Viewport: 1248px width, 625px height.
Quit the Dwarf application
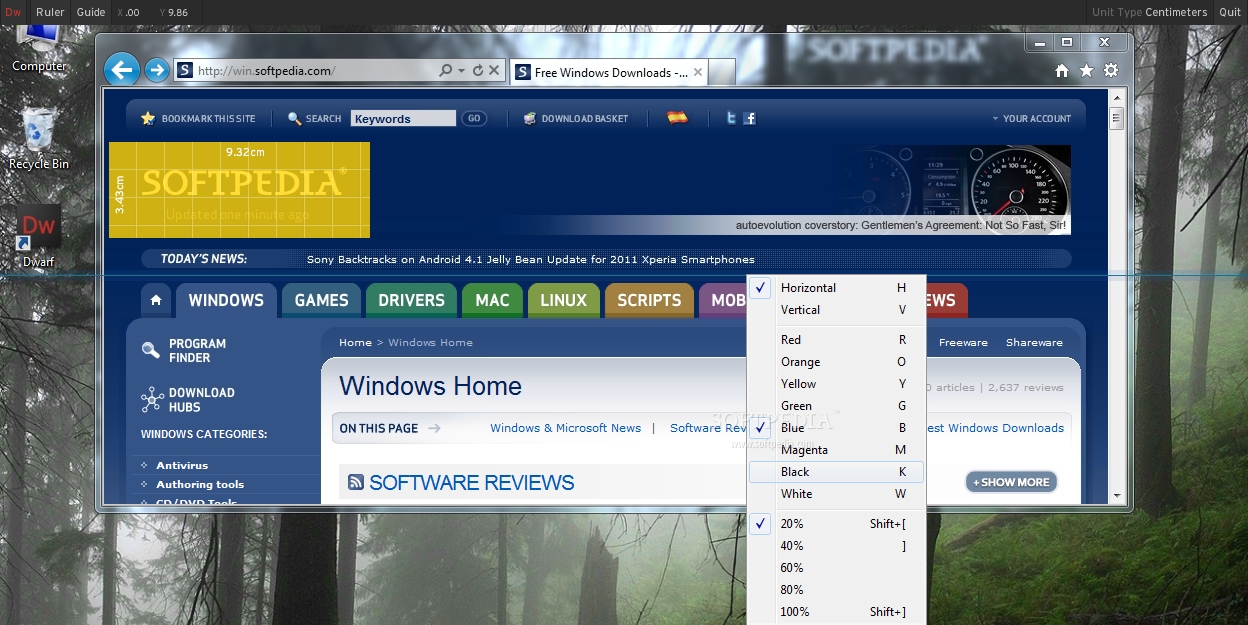click(x=1229, y=12)
